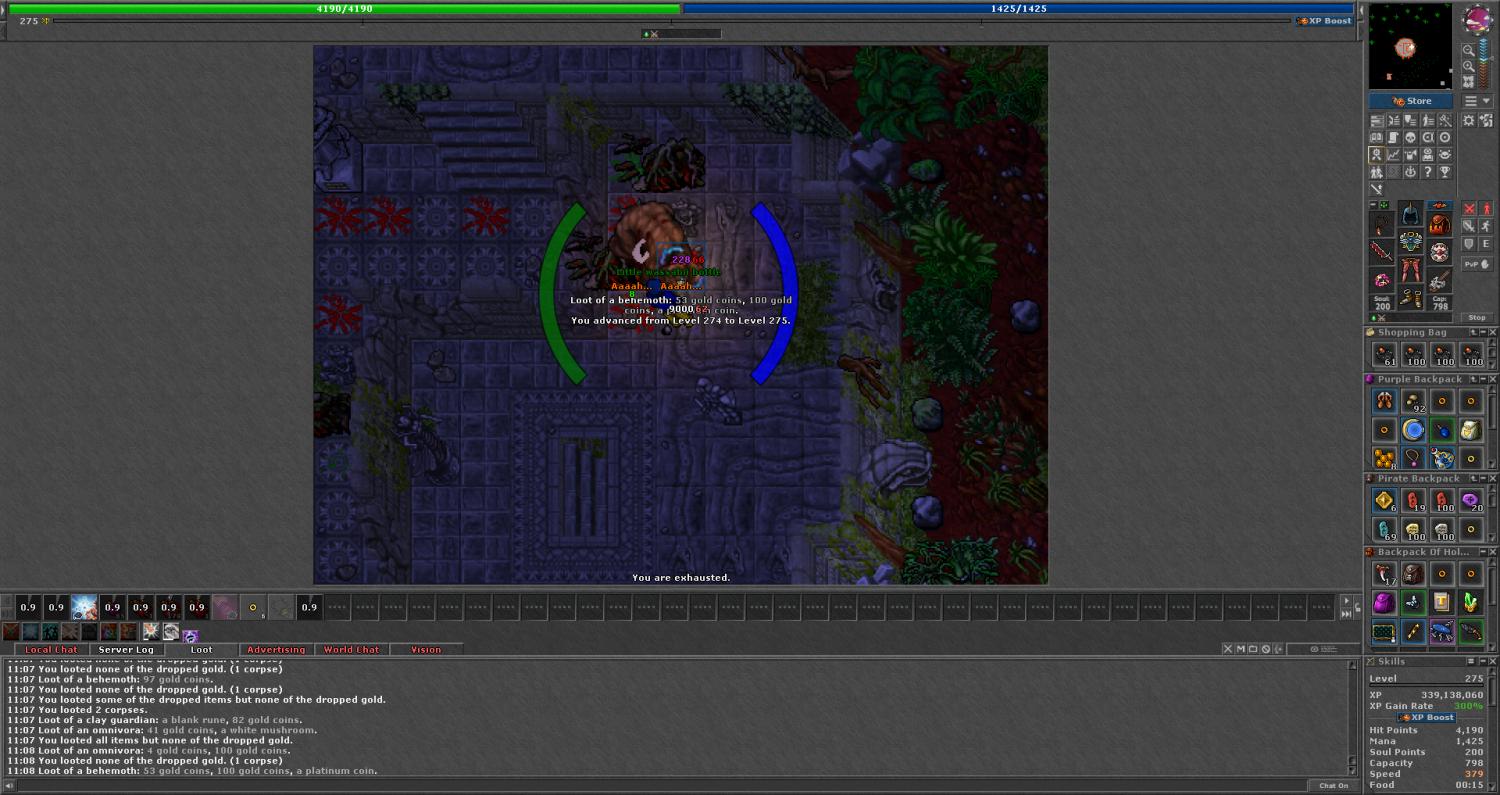The width and height of the screenshot is (1500, 795).
Task: Select the red offensive stance icon
Action: tap(1470, 208)
